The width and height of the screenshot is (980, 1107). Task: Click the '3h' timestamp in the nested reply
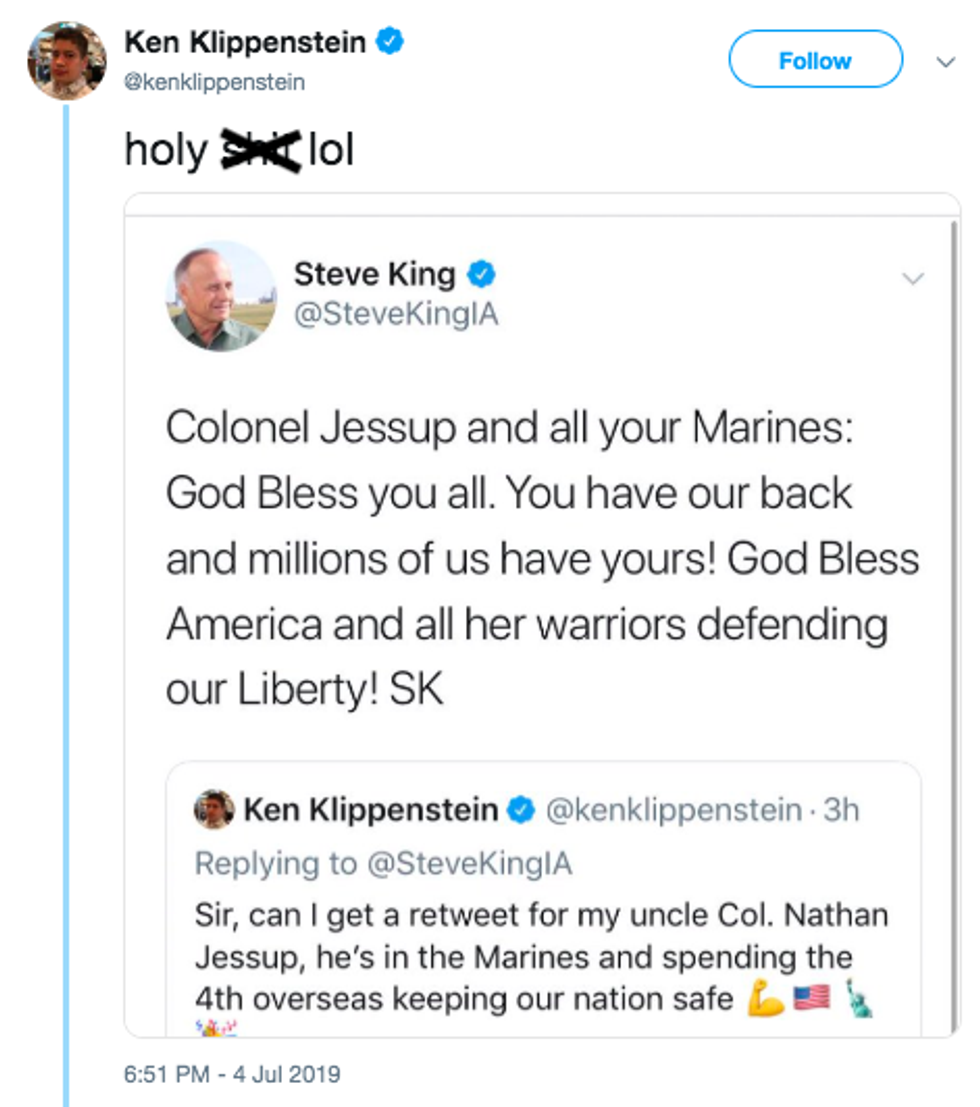[x=840, y=810]
